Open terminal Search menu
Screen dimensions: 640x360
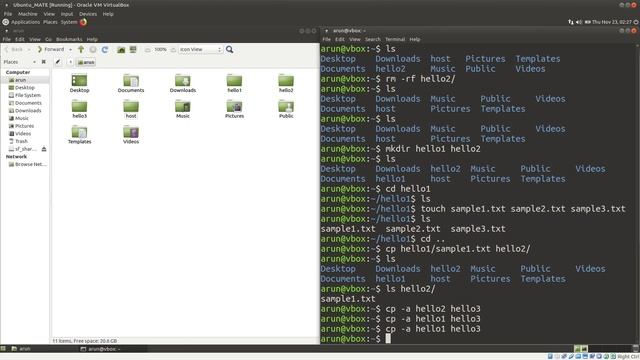click(373, 39)
